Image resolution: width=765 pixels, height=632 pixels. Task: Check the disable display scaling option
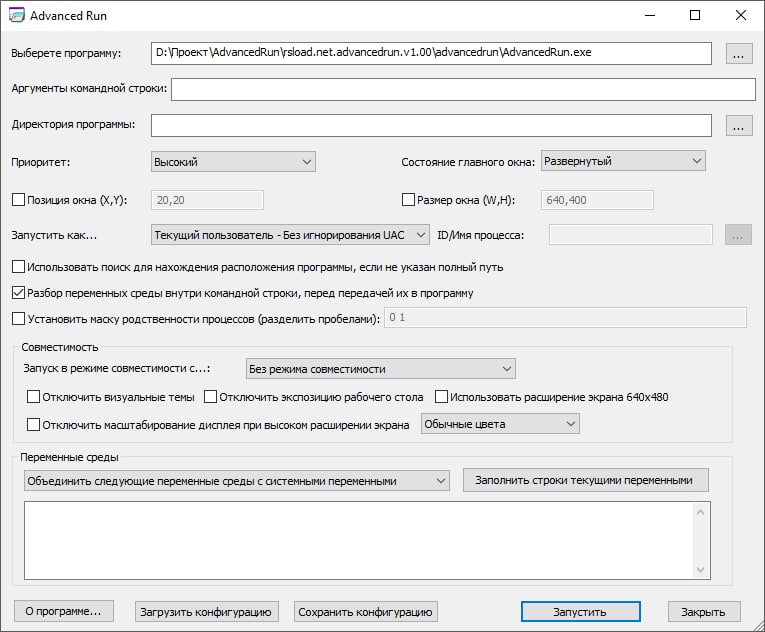[x=34, y=425]
